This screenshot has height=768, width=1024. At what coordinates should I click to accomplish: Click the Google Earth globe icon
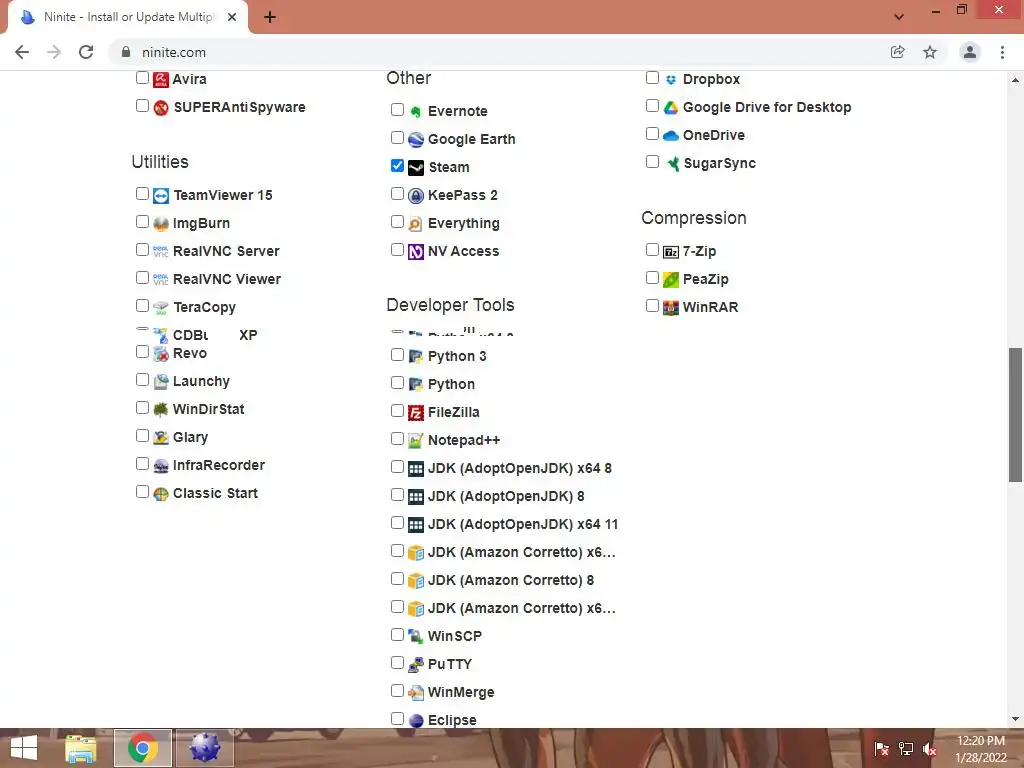tap(416, 140)
